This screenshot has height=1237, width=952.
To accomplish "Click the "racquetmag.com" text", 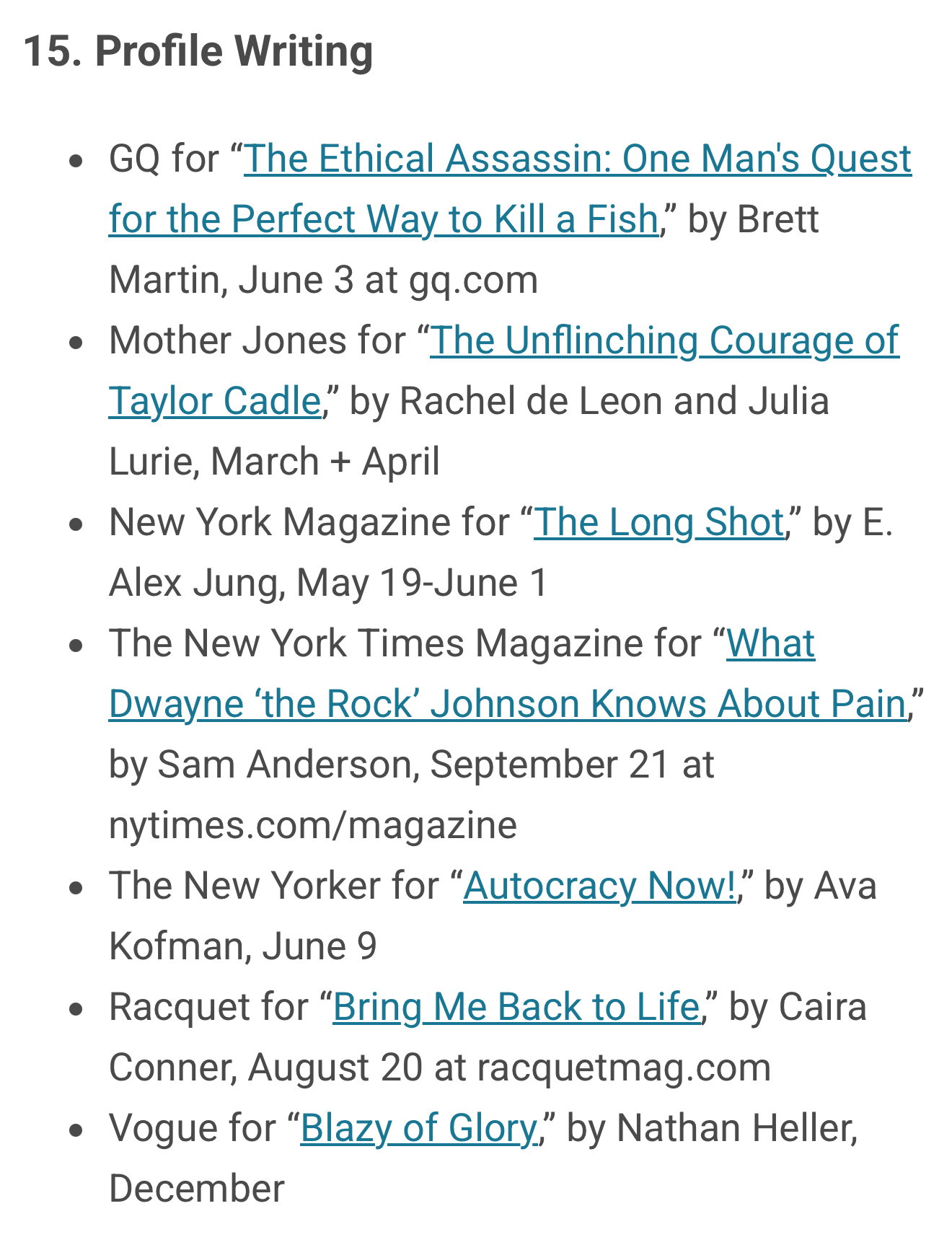I will (624, 1067).
